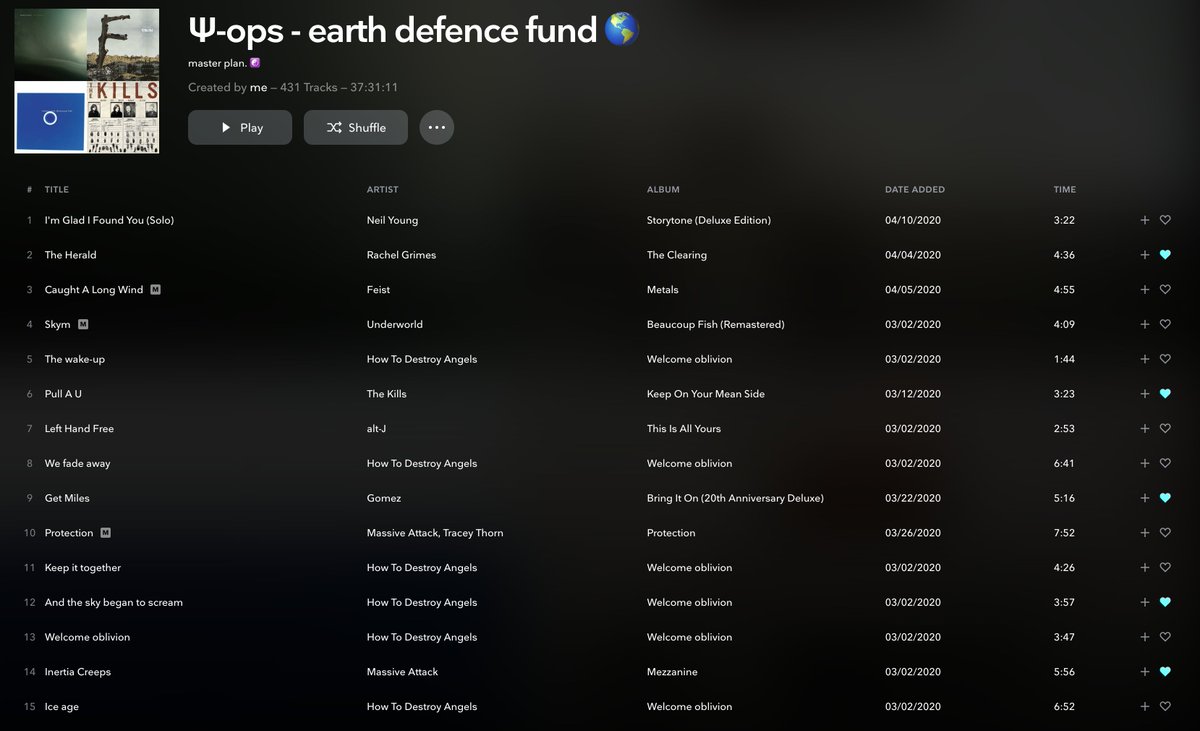
Task: Open album This Is All Yours
Action: click(684, 429)
